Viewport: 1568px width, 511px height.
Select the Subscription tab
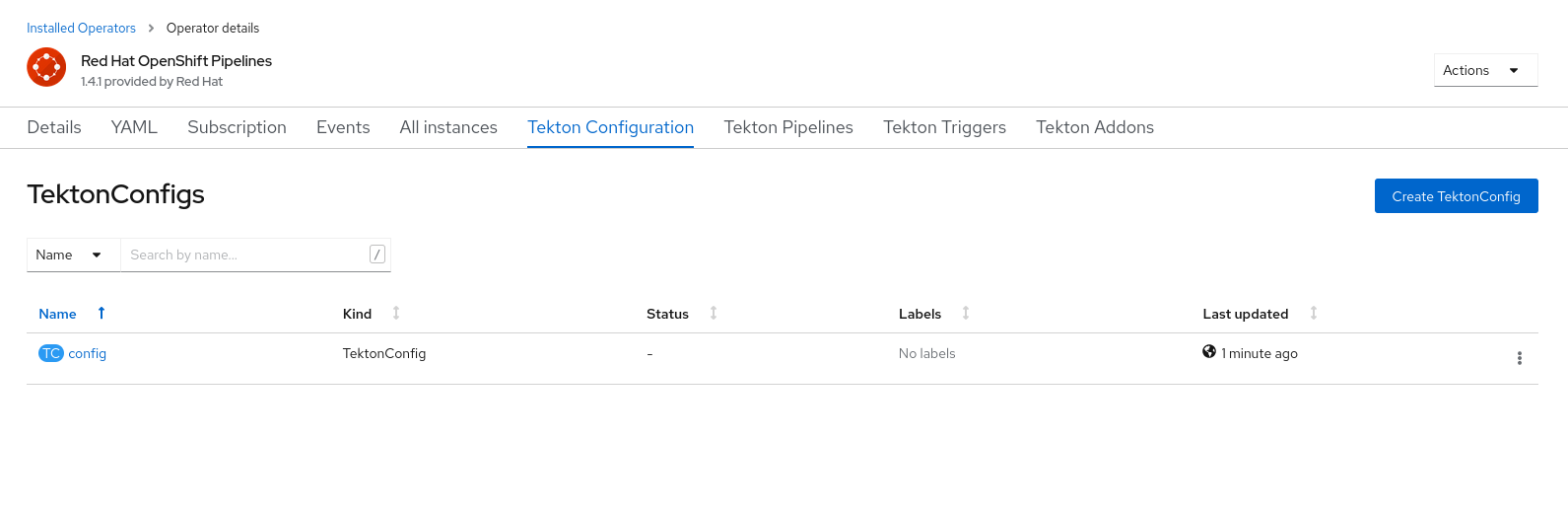[237, 127]
